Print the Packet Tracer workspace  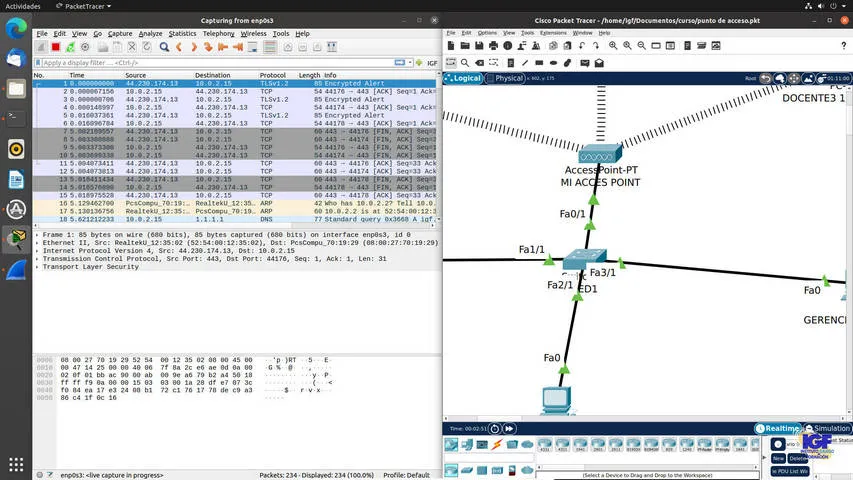[493, 46]
